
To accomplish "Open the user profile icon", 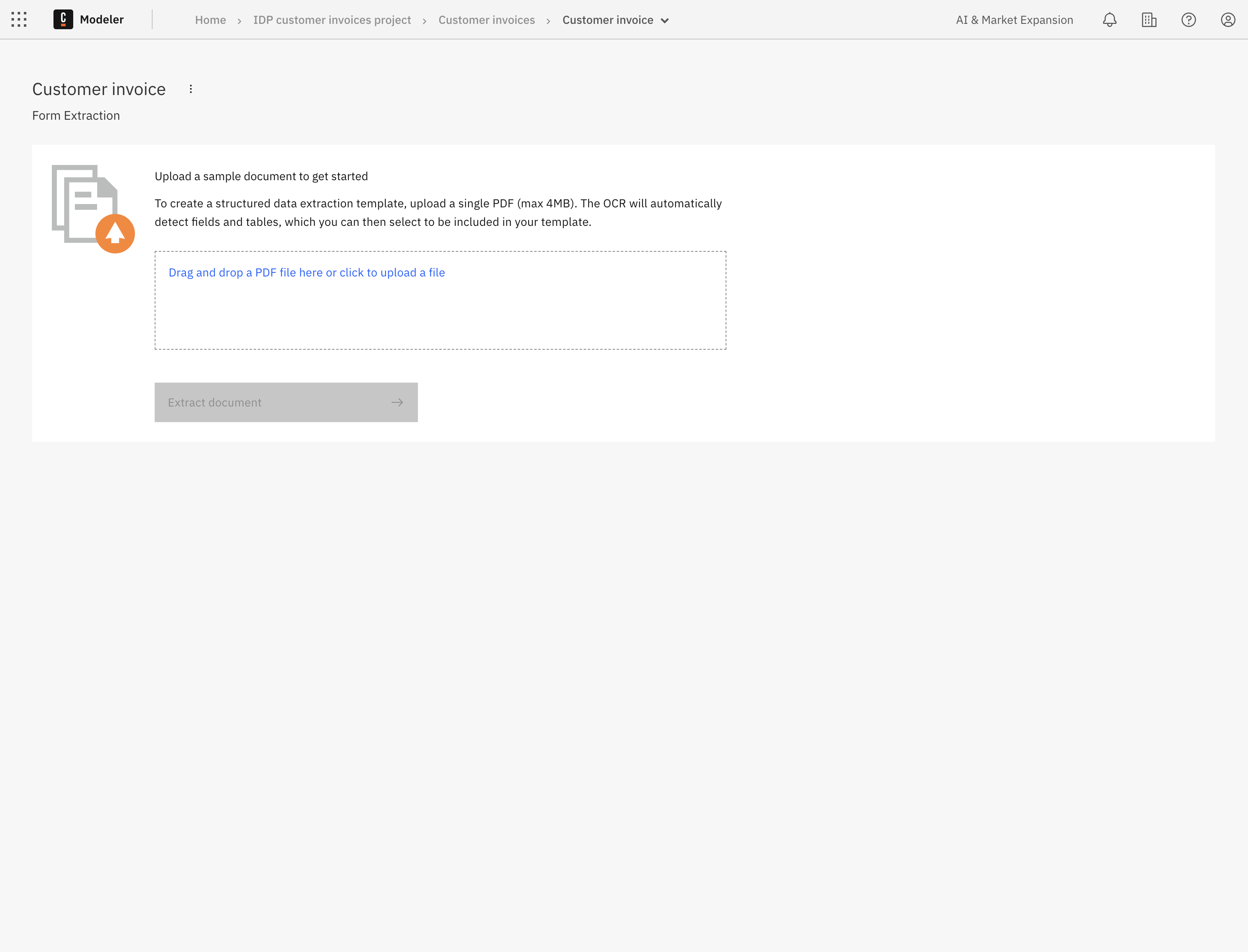I will (1227, 20).
